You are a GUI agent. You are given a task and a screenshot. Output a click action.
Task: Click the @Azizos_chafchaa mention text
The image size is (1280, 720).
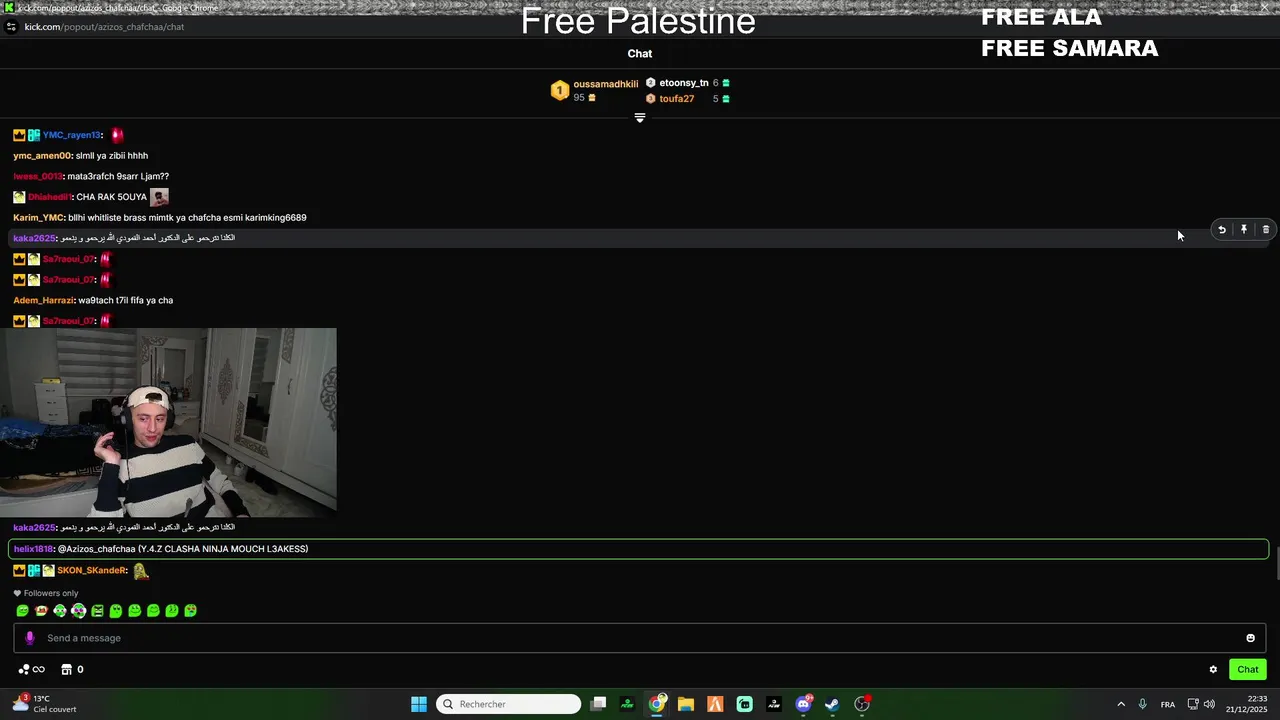pyautogui.click(x=96, y=549)
